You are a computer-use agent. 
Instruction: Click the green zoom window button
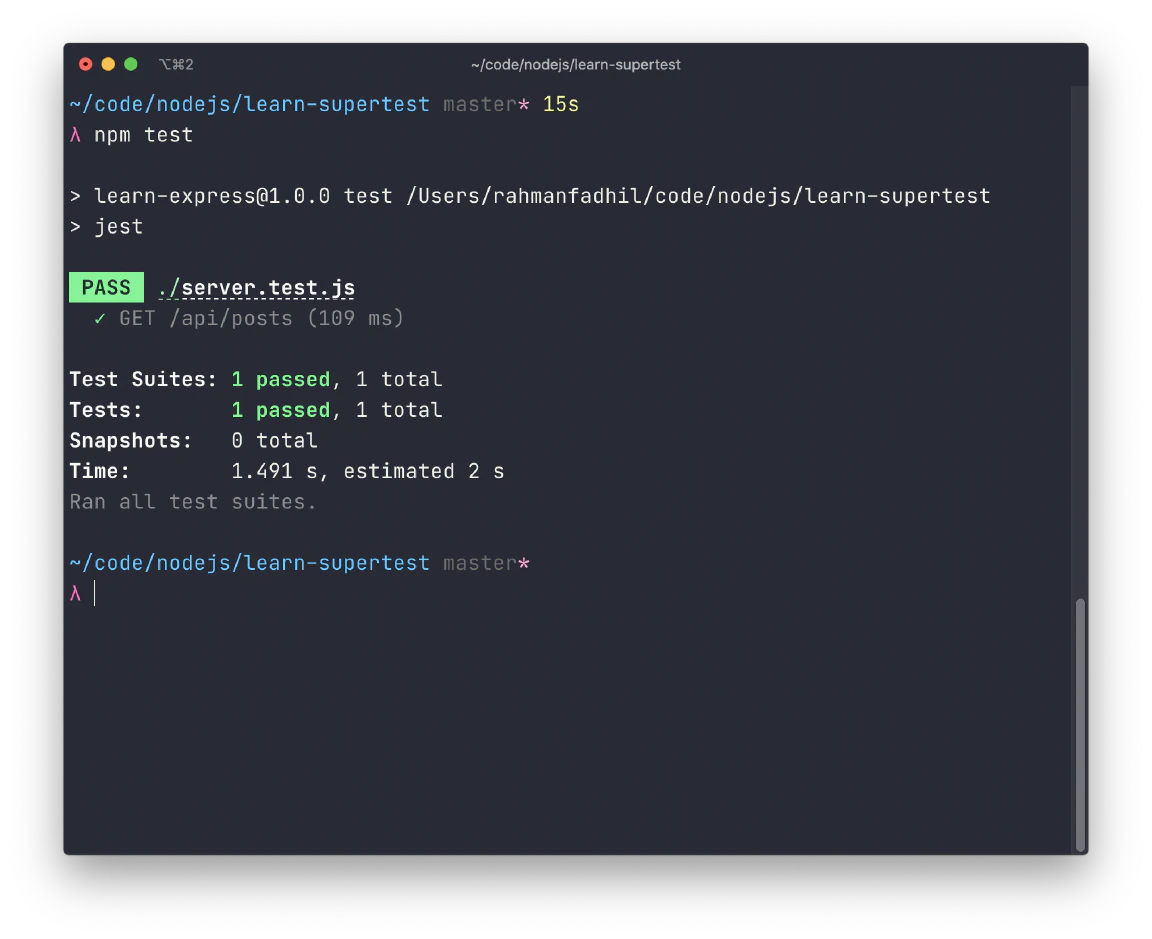[x=131, y=65]
